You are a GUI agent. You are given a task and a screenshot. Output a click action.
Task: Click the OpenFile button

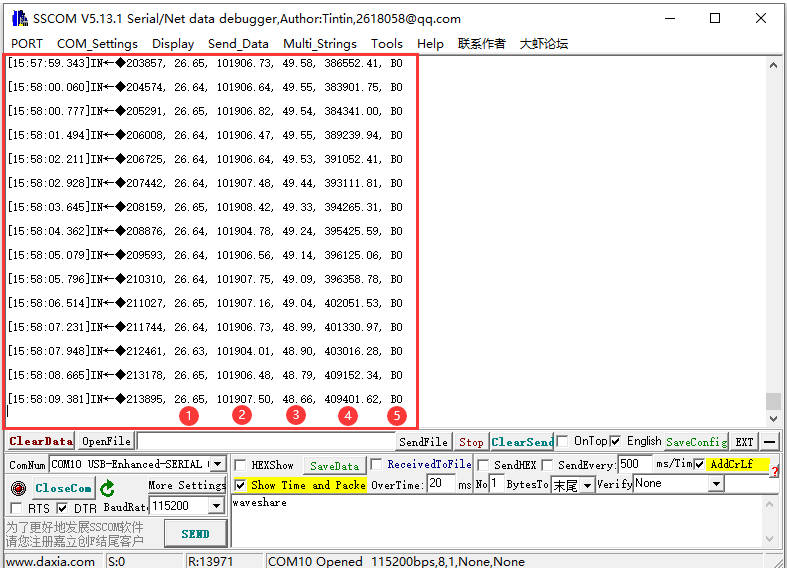tap(106, 442)
